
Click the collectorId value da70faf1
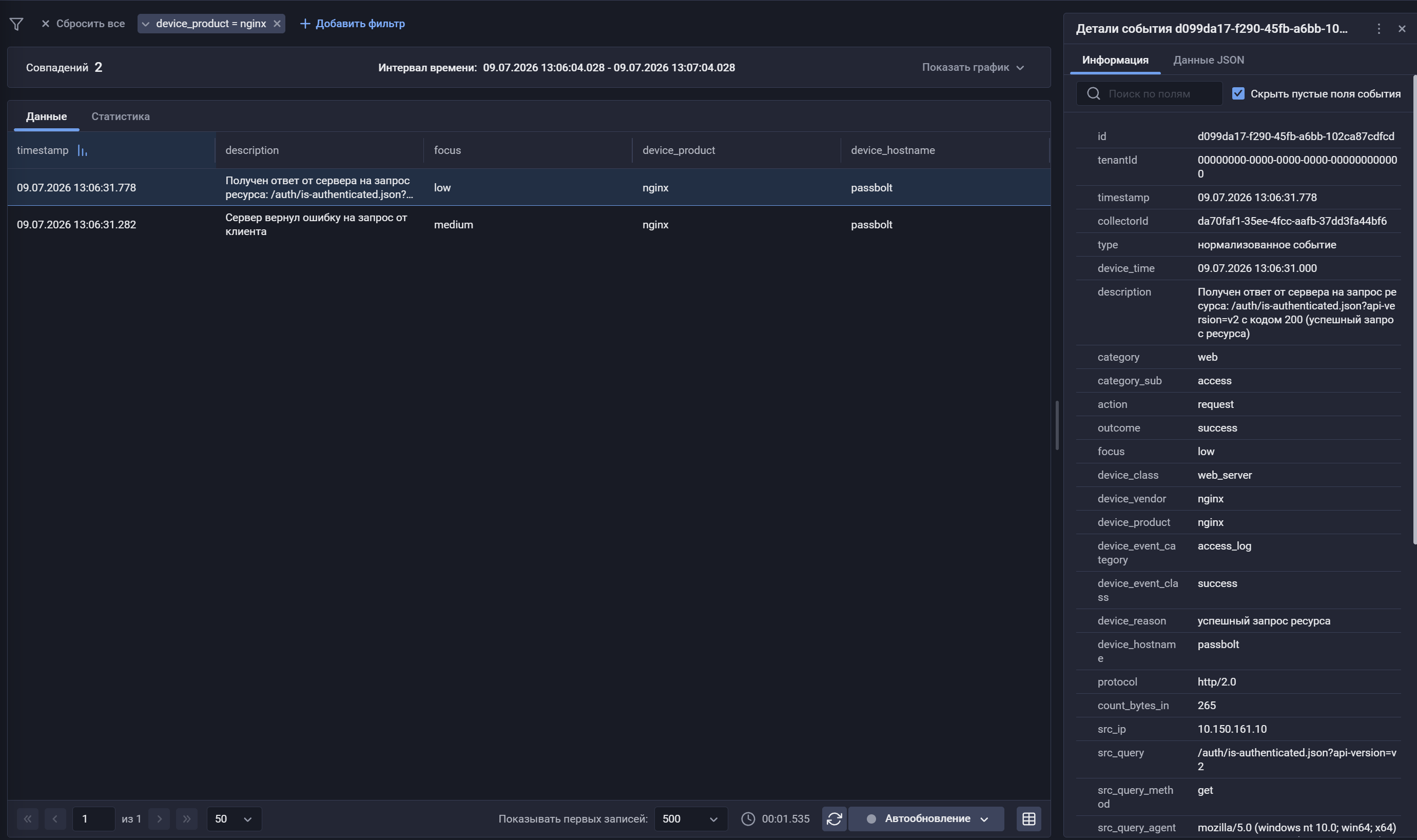click(x=1291, y=221)
